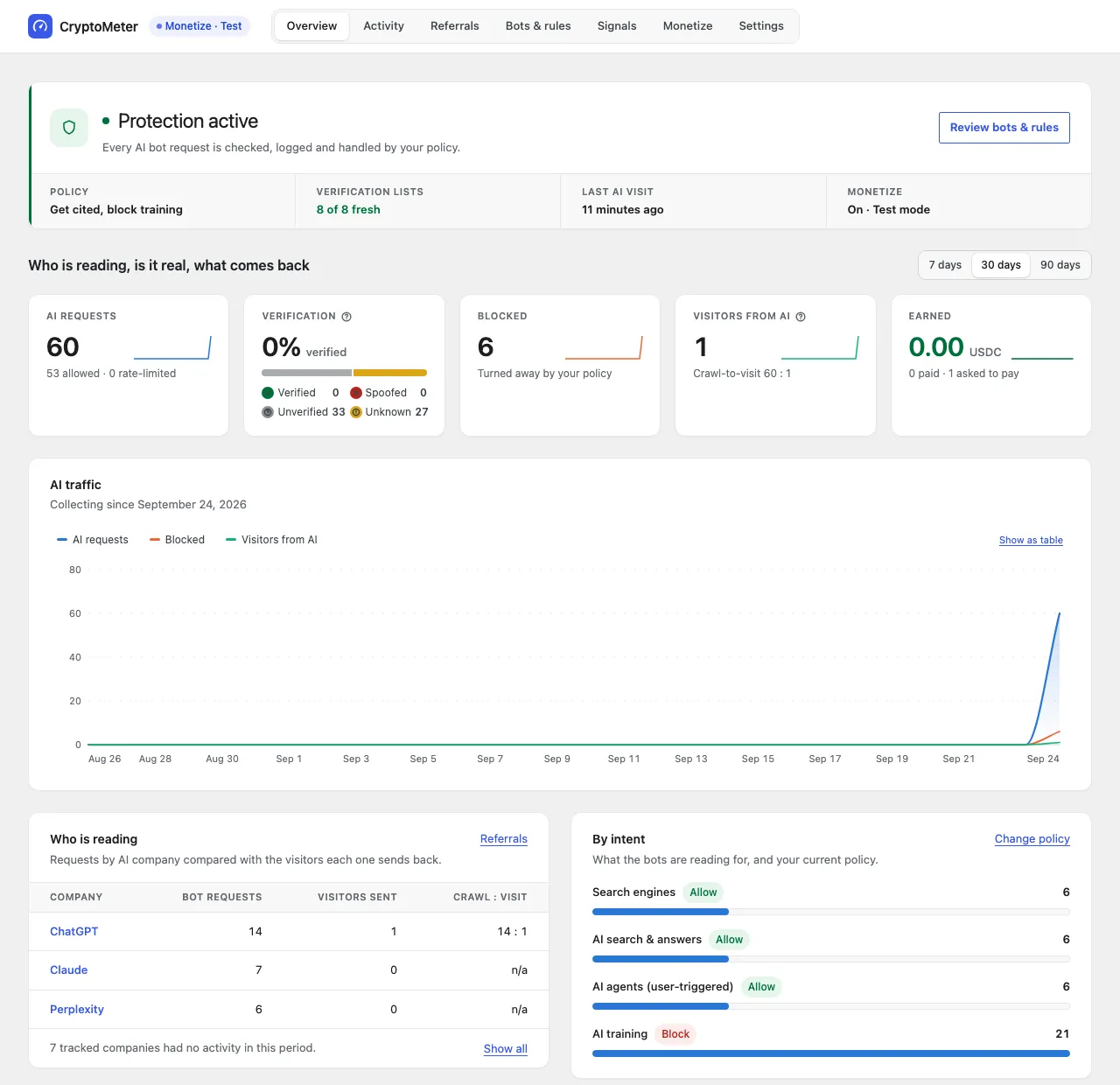Switch to the Activity tab
This screenshot has width=1120, height=1085.
click(x=384, y=26)
